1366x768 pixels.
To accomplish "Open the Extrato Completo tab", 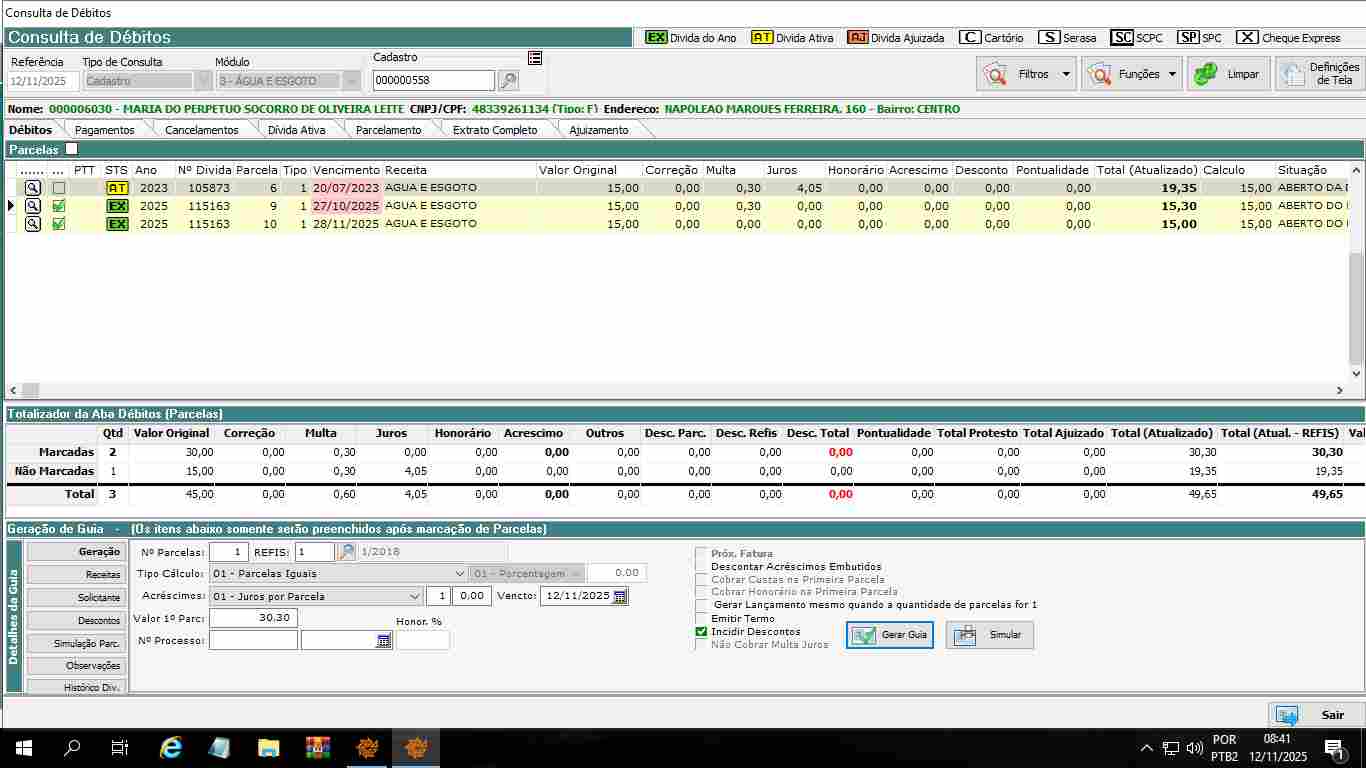I will 495,130.
